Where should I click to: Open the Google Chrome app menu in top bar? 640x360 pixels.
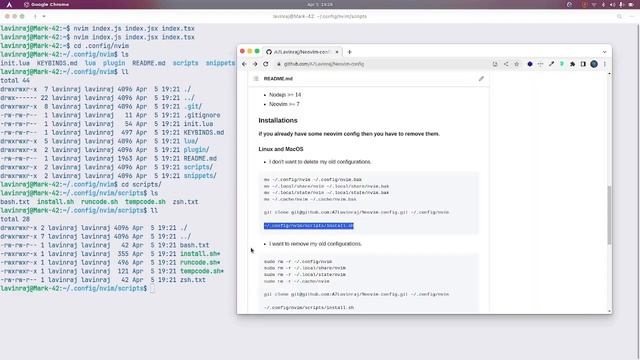point(47,4)
